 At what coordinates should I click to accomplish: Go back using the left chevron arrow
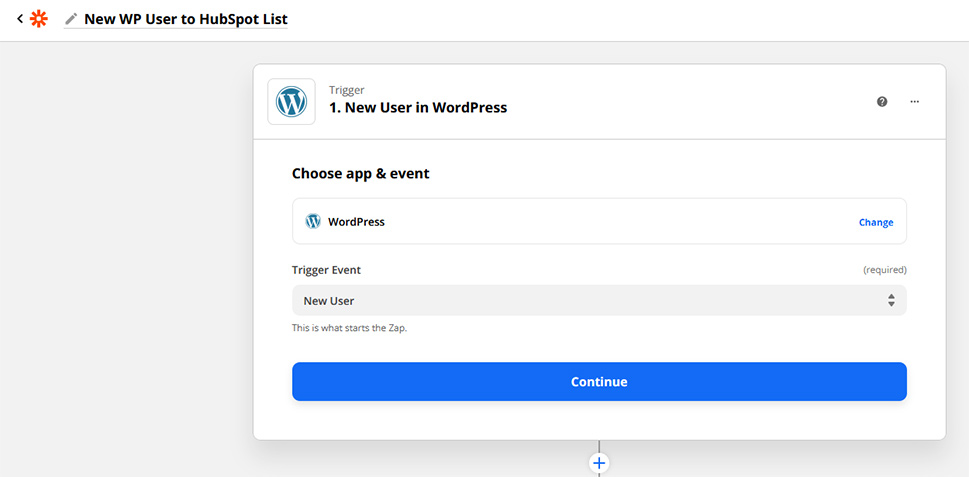(x=20, y=19)
